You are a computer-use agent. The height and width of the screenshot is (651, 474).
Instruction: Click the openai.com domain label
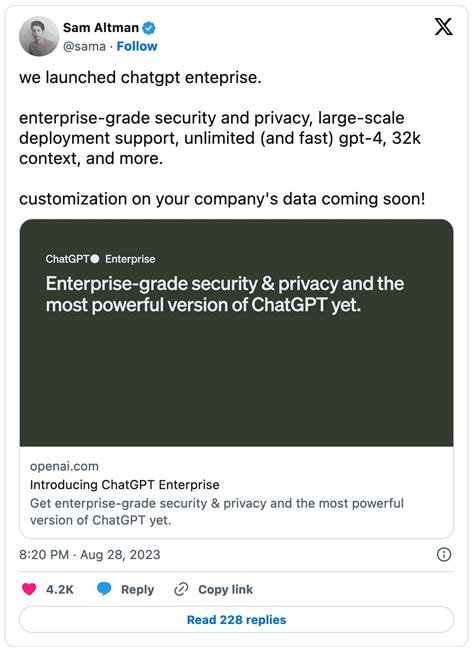(x=64, y=466)
